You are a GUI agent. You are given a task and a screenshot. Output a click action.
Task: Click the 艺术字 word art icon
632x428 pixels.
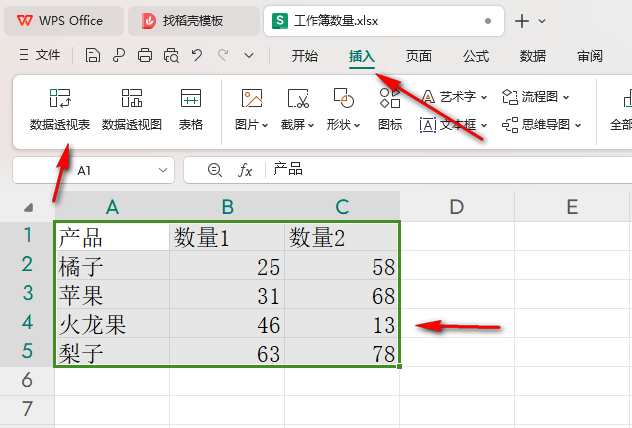pyautogui.click(x=428, y=97)
